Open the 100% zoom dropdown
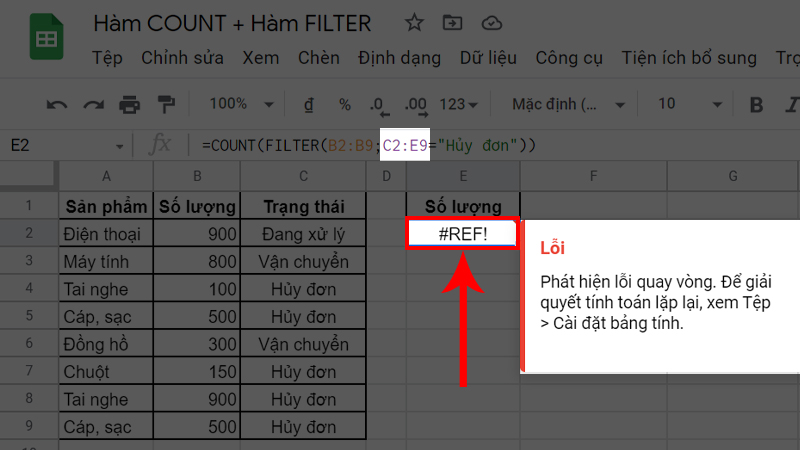Viewport: 800px width, 450px height. [238, 104]
